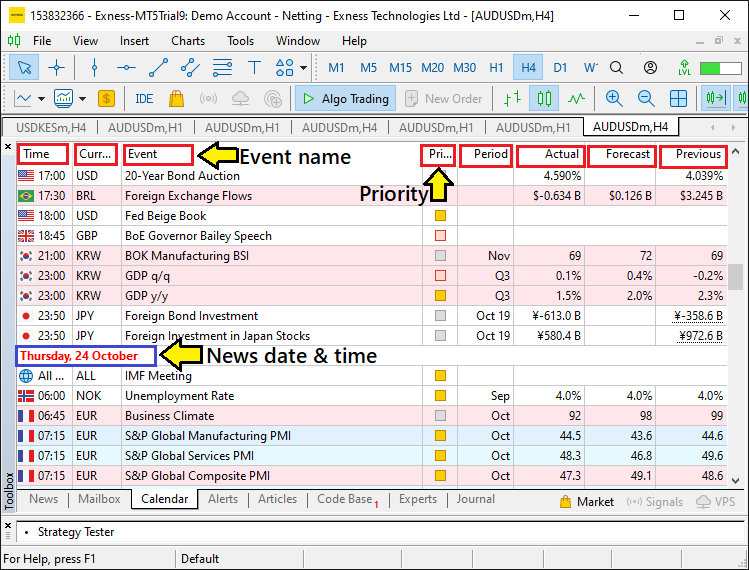The height and width of the screenshot is (570, 749).
Task: Switch chart to M30 timeframe
Action: (x=464, y=67)
